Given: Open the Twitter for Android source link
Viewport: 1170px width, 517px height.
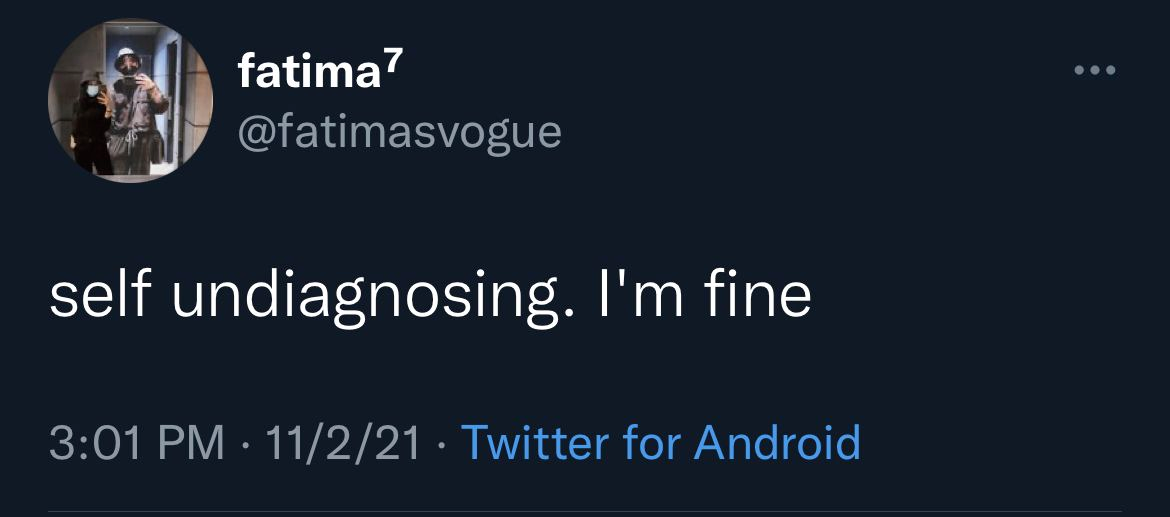Looking at the screenshot, I should tap(660, 441).
